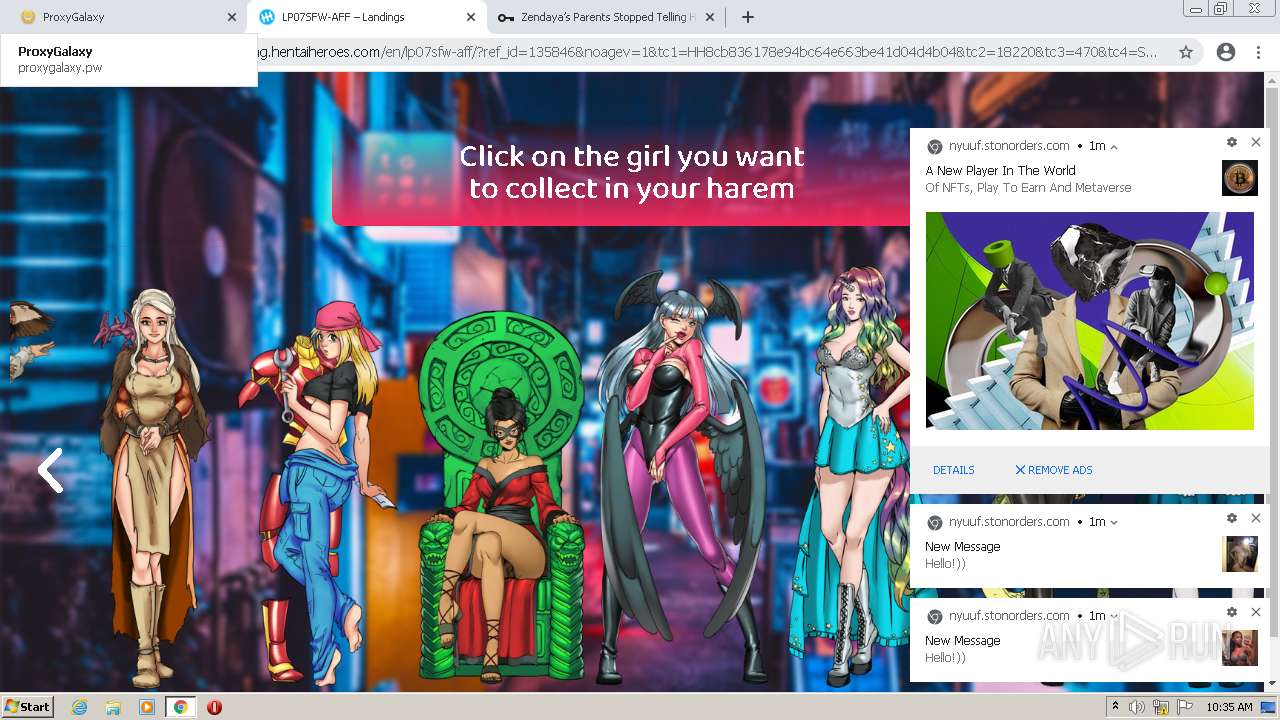Expand the second New Message notification
Screen dimensions: 1280x720
point(1114,616)
